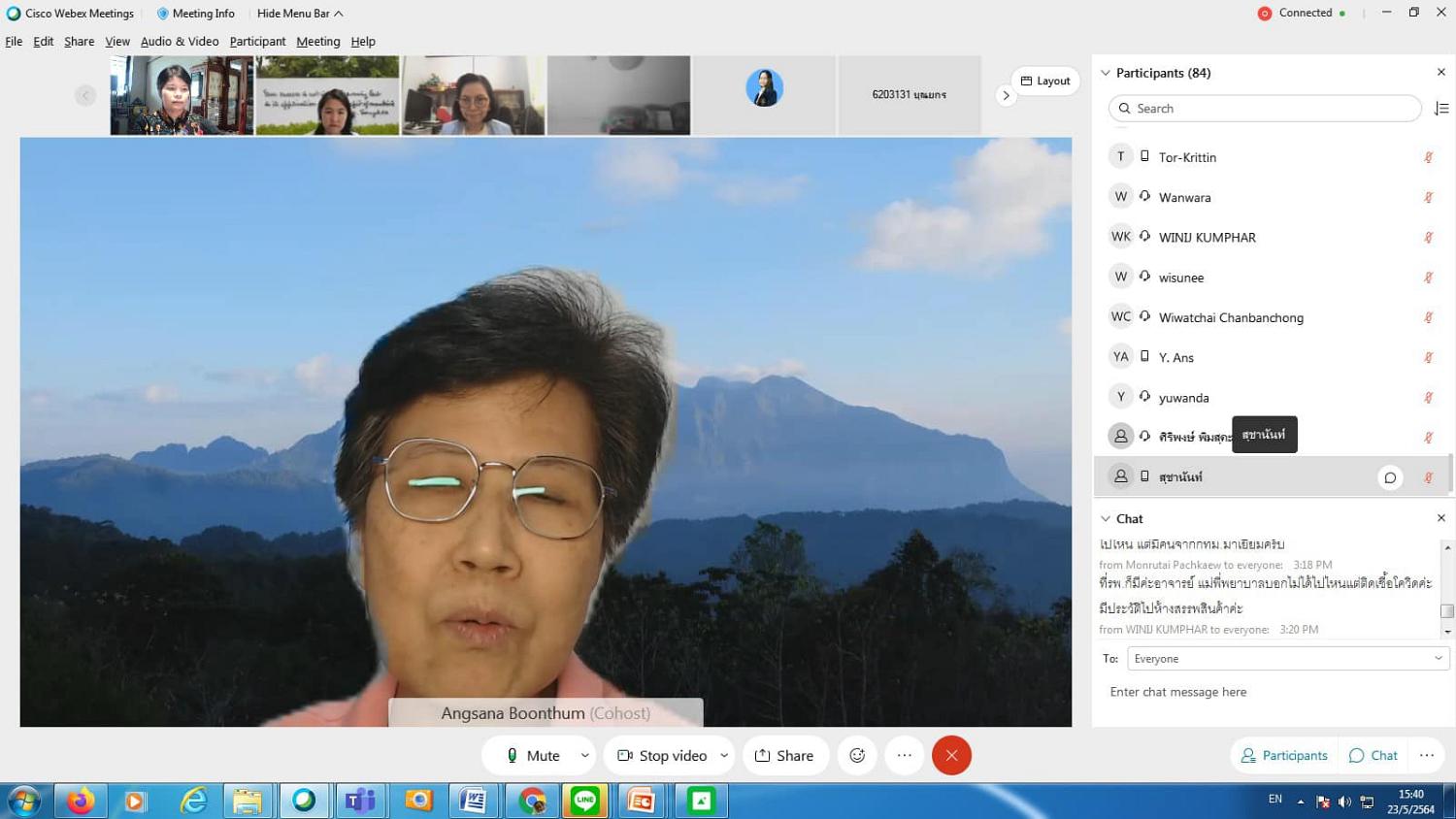
Task: Close the Participants panel
Action: (1441, 73)
